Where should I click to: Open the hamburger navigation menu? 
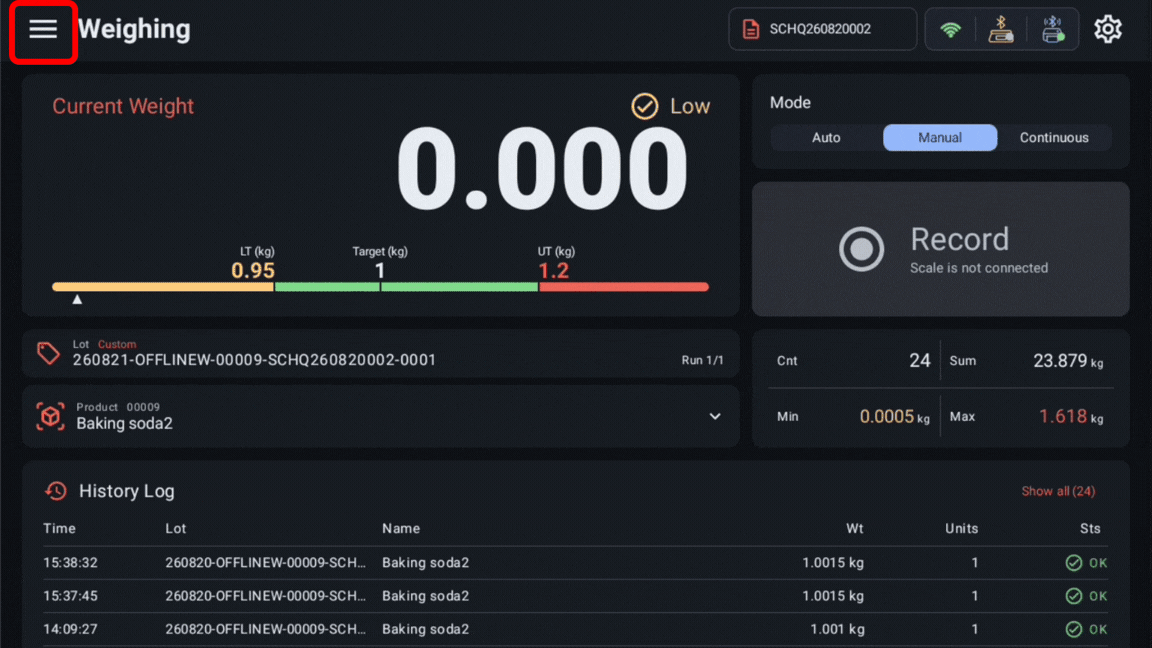pyautogui.click(x=43, y=29)
